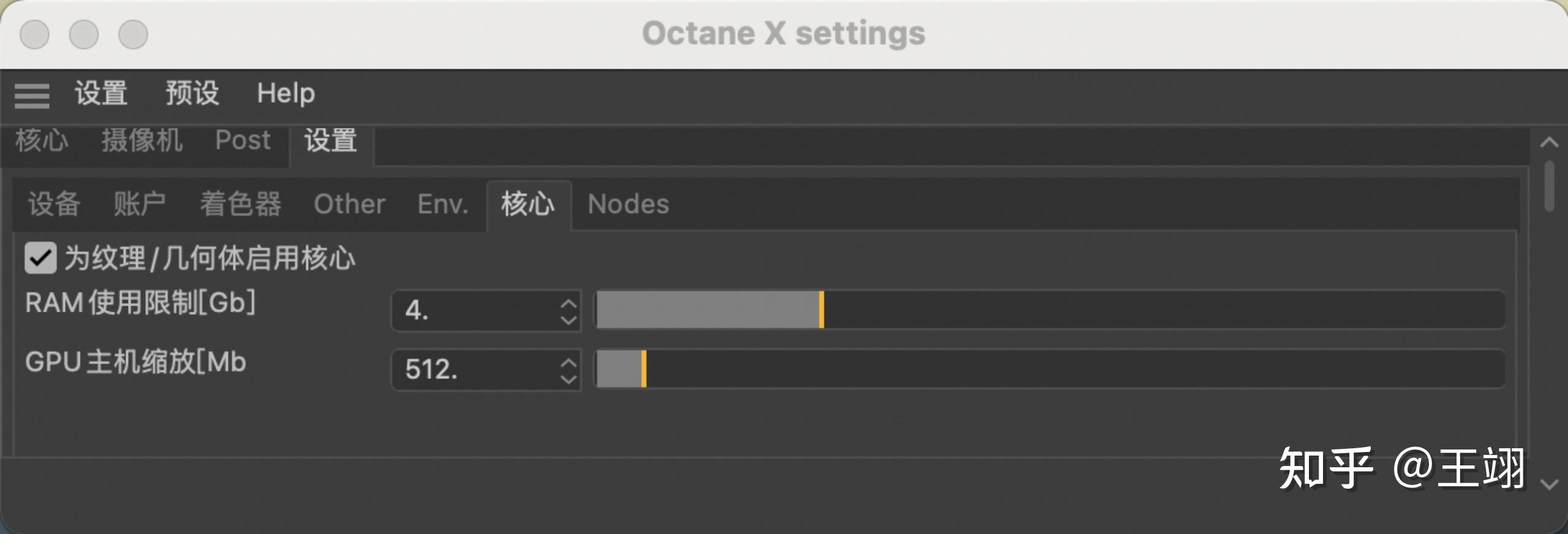This screenshot has height=534, width=1568.
Task: Select the Env. sub-tab
Action: pyautogui.click(x=443, y=204)
